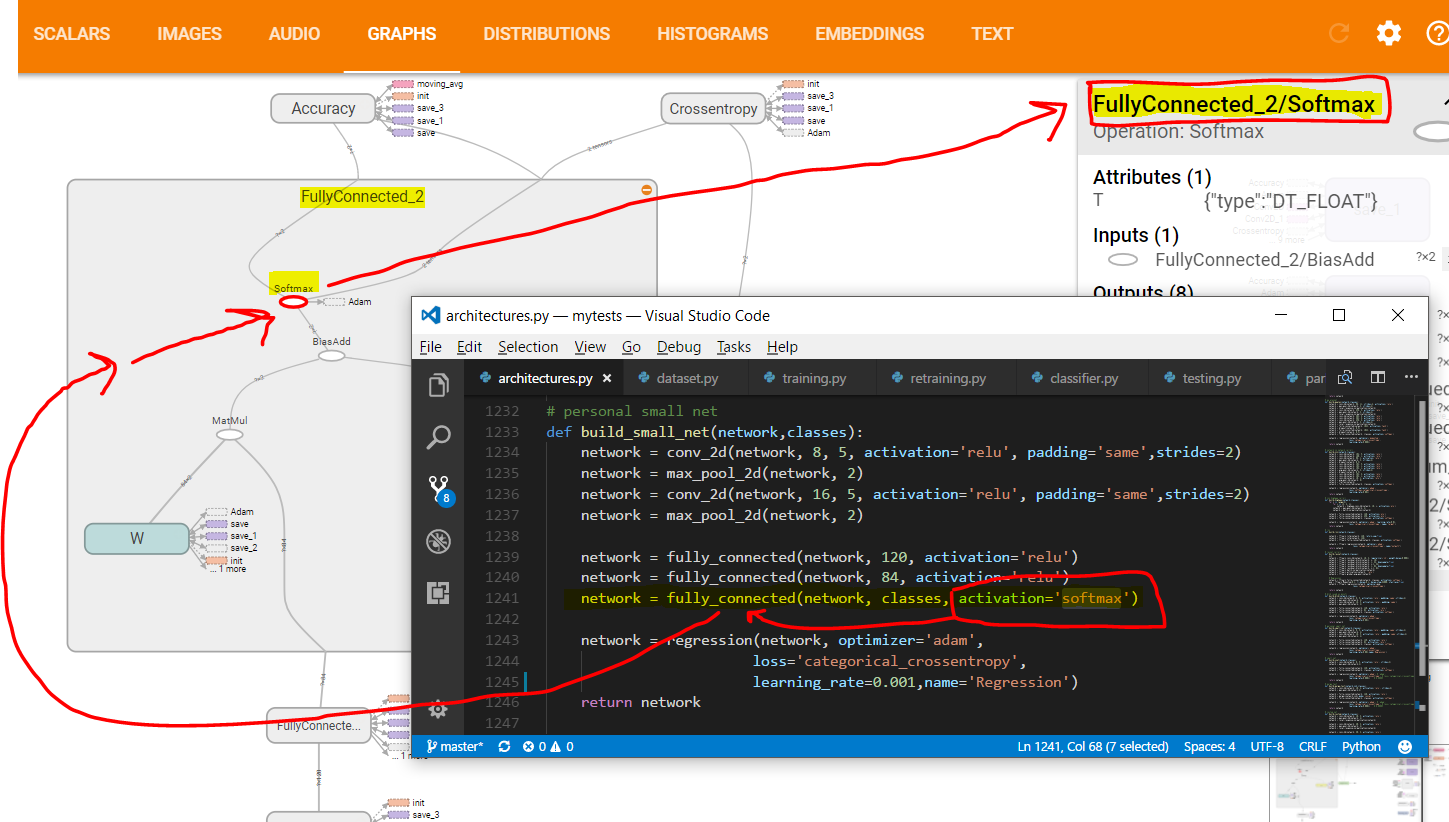Click the Split Editor icon
This screenshot has width=1449, height=822.
(1378, 378)
